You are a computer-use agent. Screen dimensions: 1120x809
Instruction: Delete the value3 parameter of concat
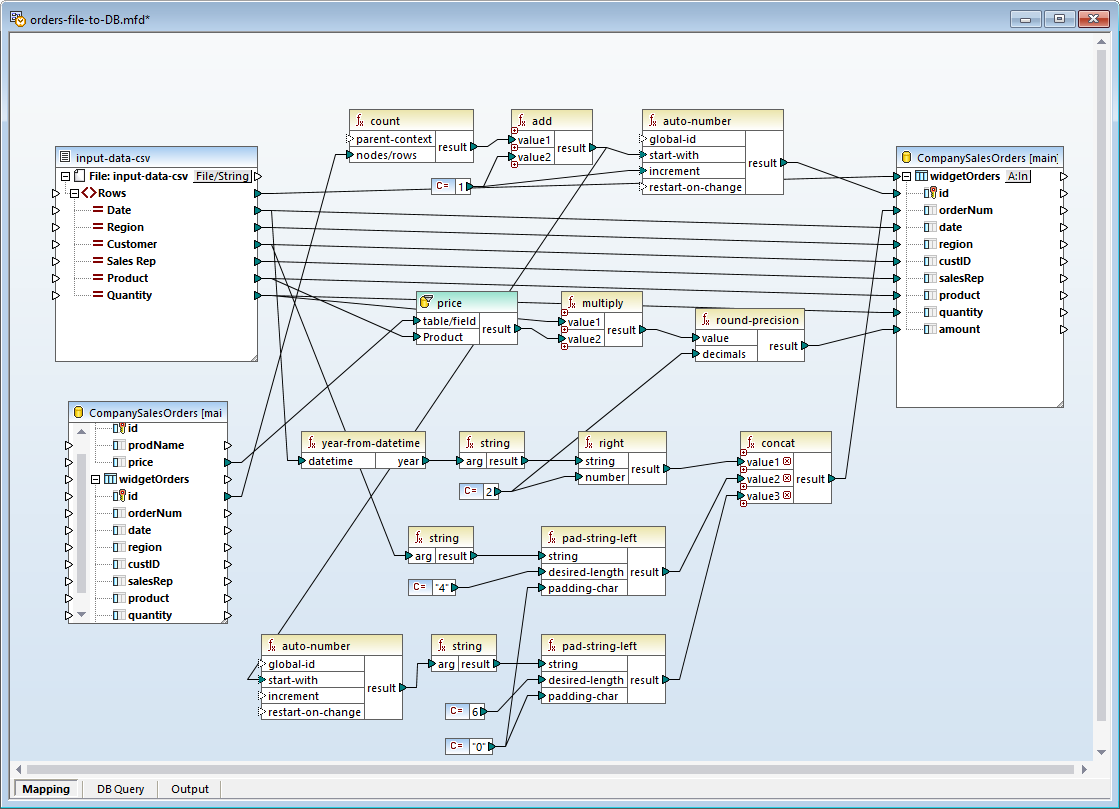point(788,496)
